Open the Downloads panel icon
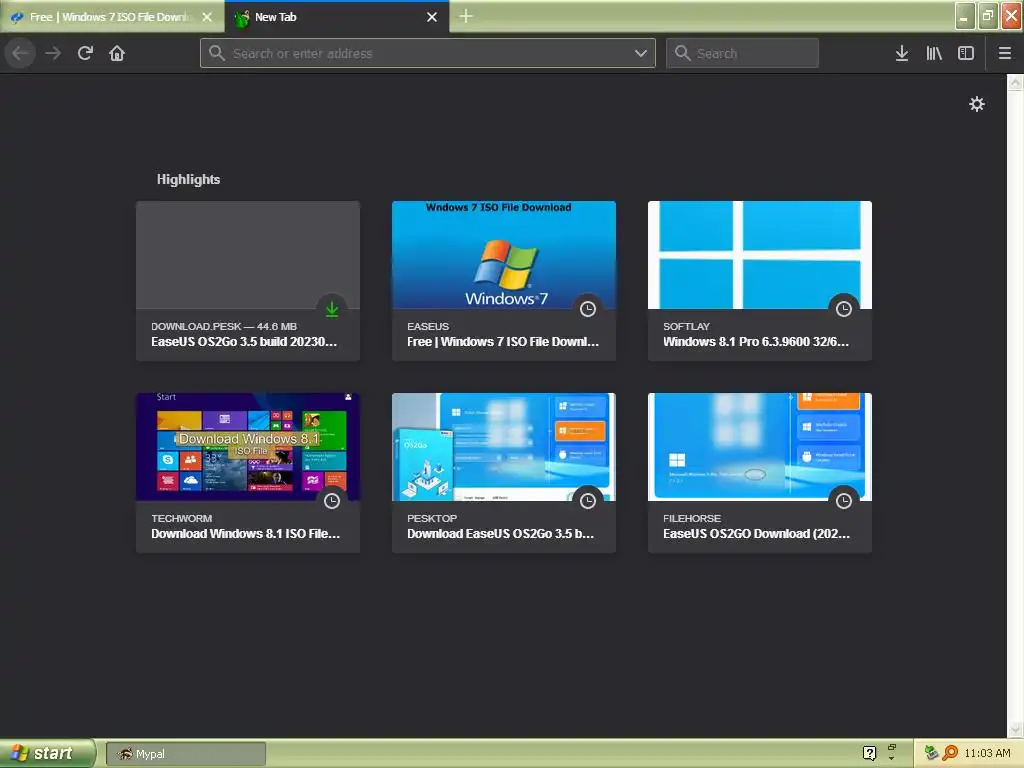 pos(902,53)
